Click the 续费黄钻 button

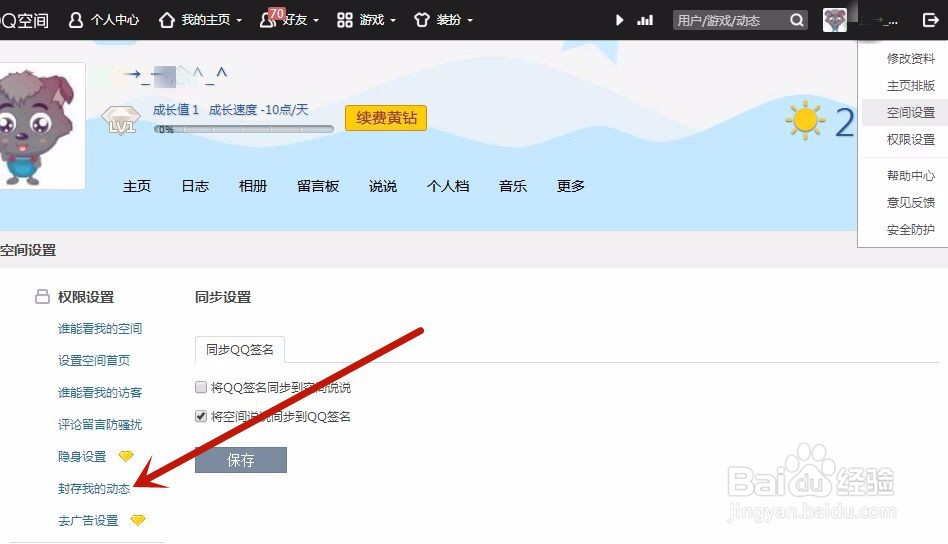pyautogui.click(x=386, y=118)
